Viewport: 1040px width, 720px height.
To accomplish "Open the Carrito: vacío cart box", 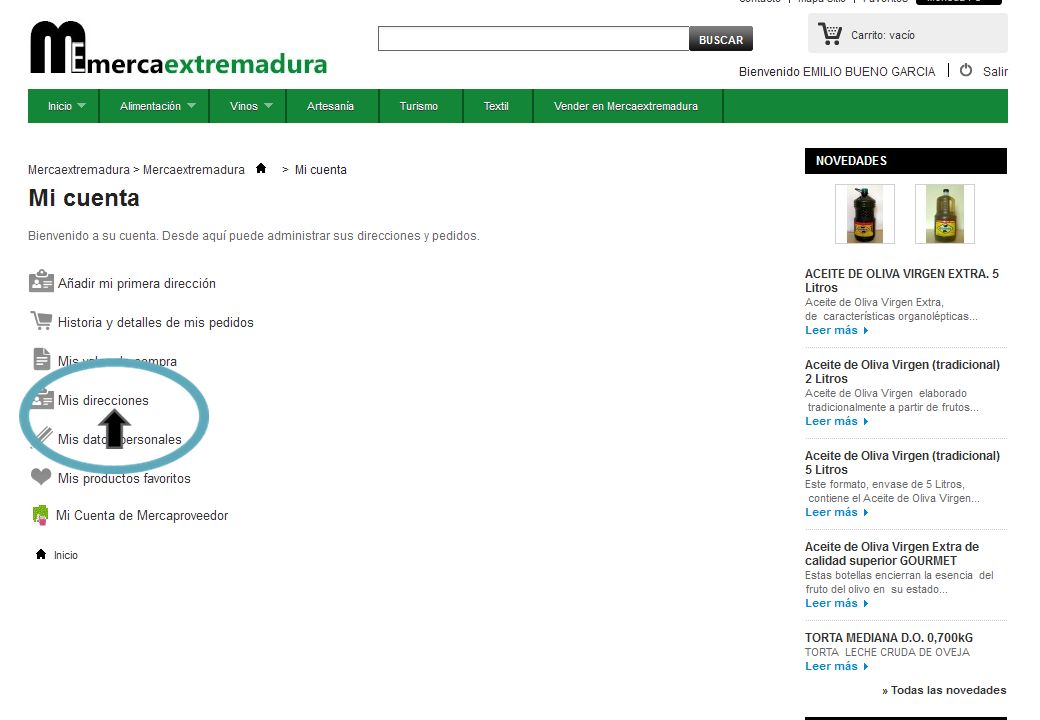I will coord(907,33).
